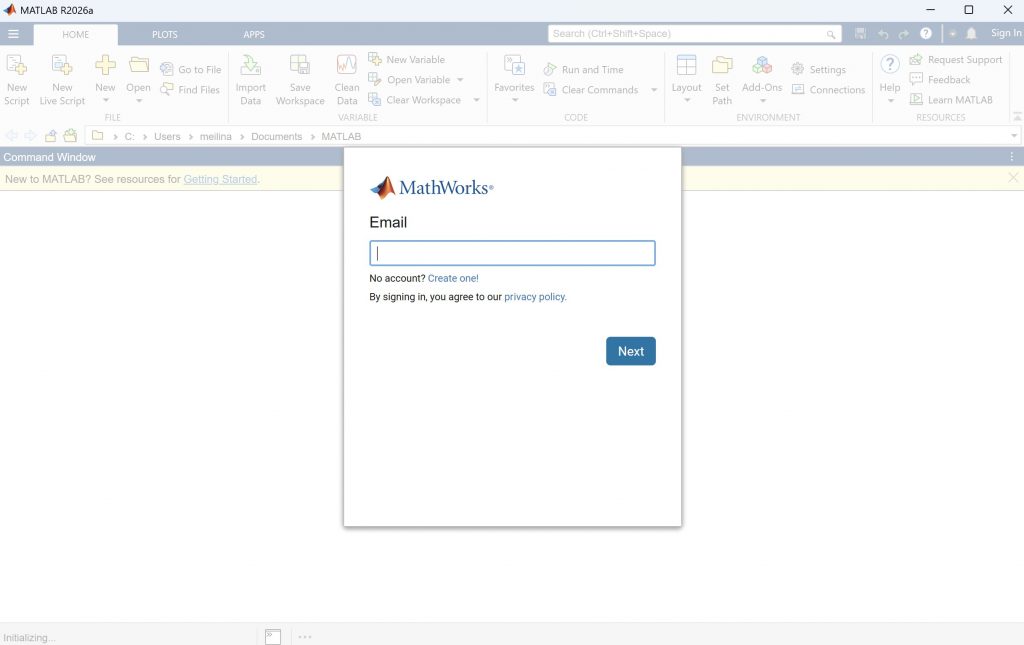Click the command window icon in status bar
Viewport: 1024px width, 645px height.
(x=273, y=637)
